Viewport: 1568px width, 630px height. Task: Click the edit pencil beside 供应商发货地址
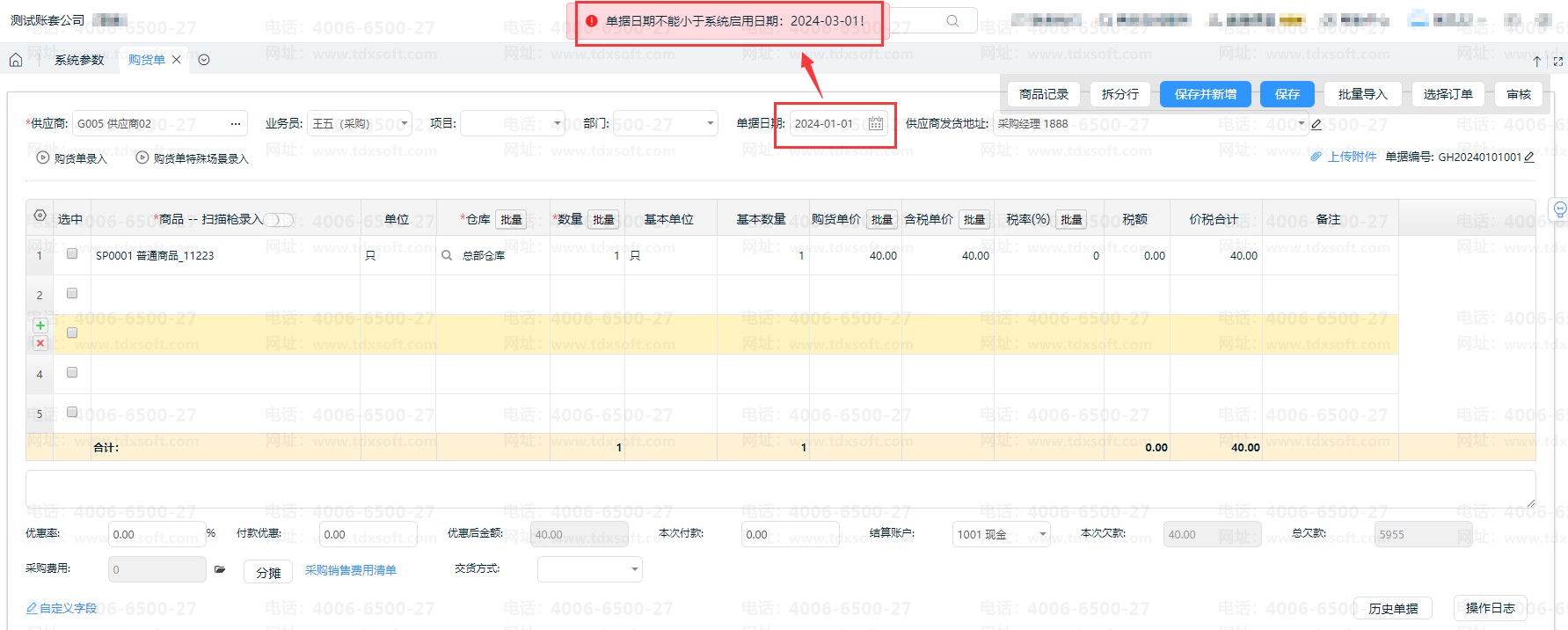pos(1316,124)
